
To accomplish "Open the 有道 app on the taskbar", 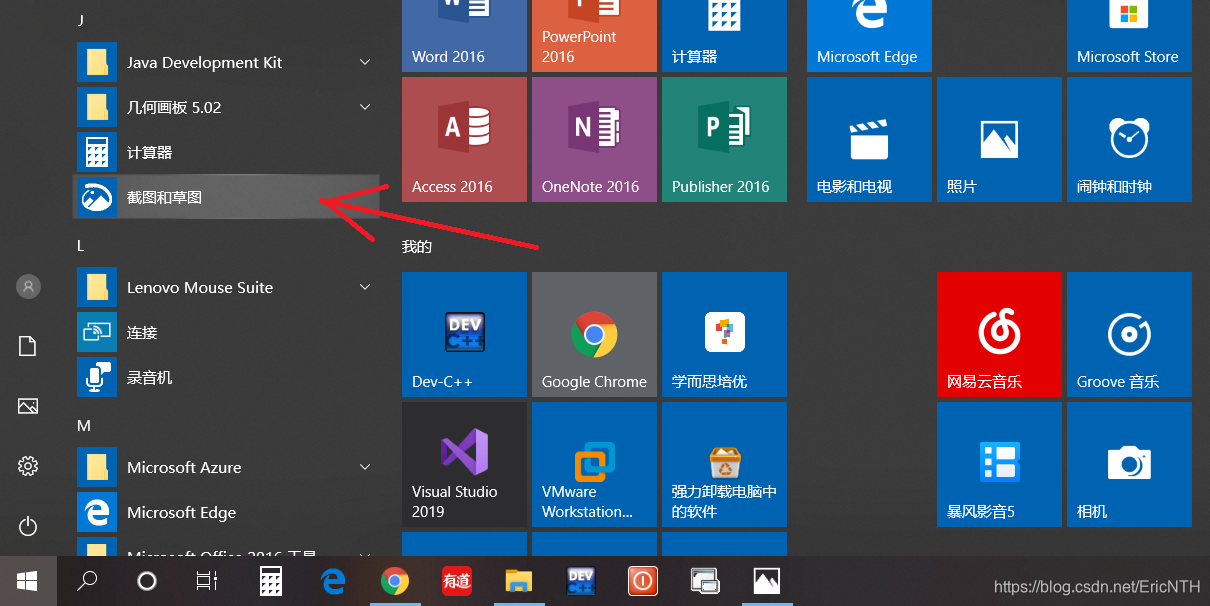I will (x=456, y=580).
